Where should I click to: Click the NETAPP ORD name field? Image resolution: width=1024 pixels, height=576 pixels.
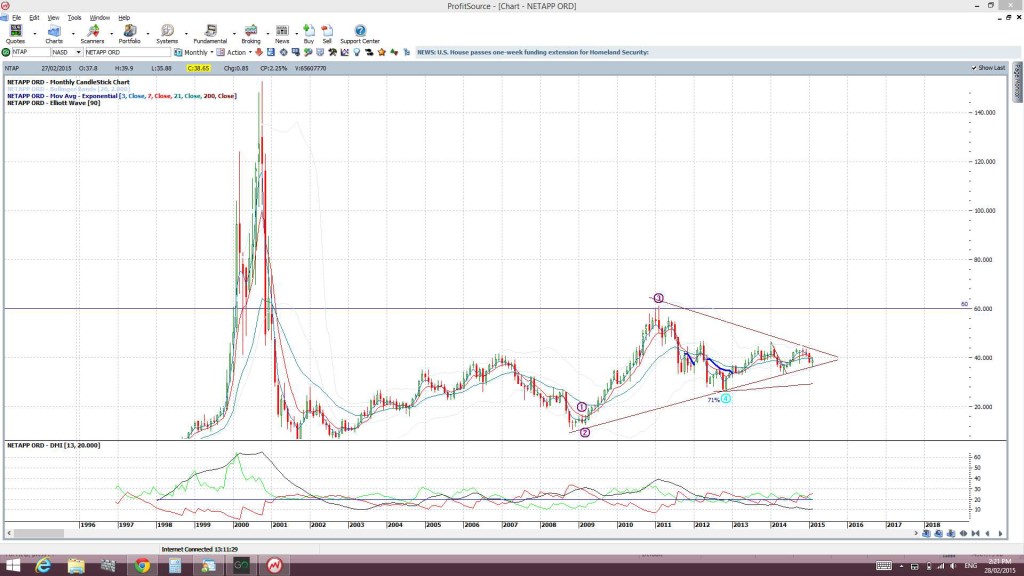pyautogui.click(x=127, y=52)
